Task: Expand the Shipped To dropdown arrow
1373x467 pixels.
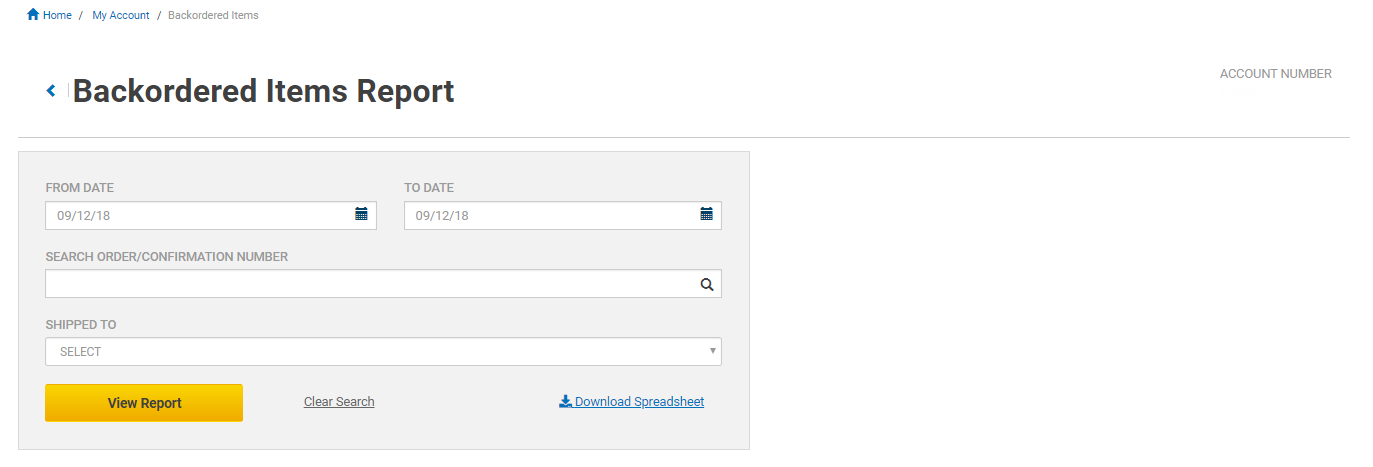Action: (x=712, y=351)
